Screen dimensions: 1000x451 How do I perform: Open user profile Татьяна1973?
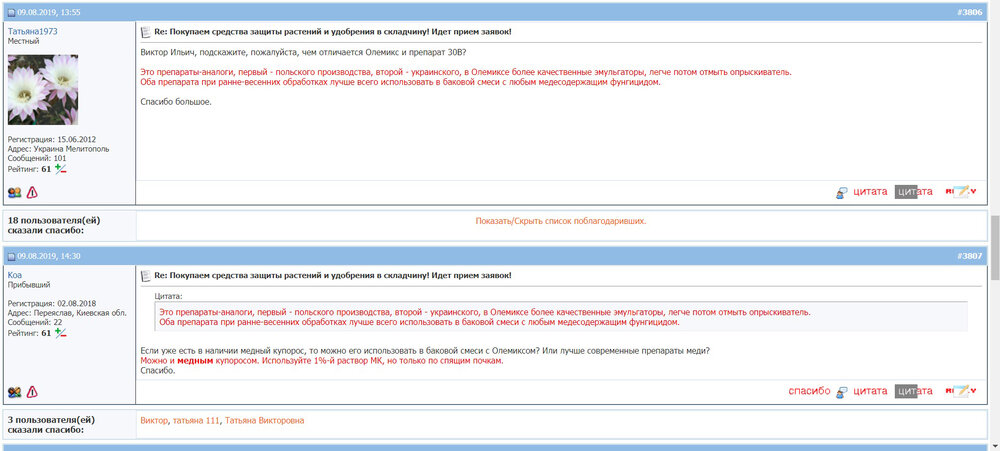[33, 31]
